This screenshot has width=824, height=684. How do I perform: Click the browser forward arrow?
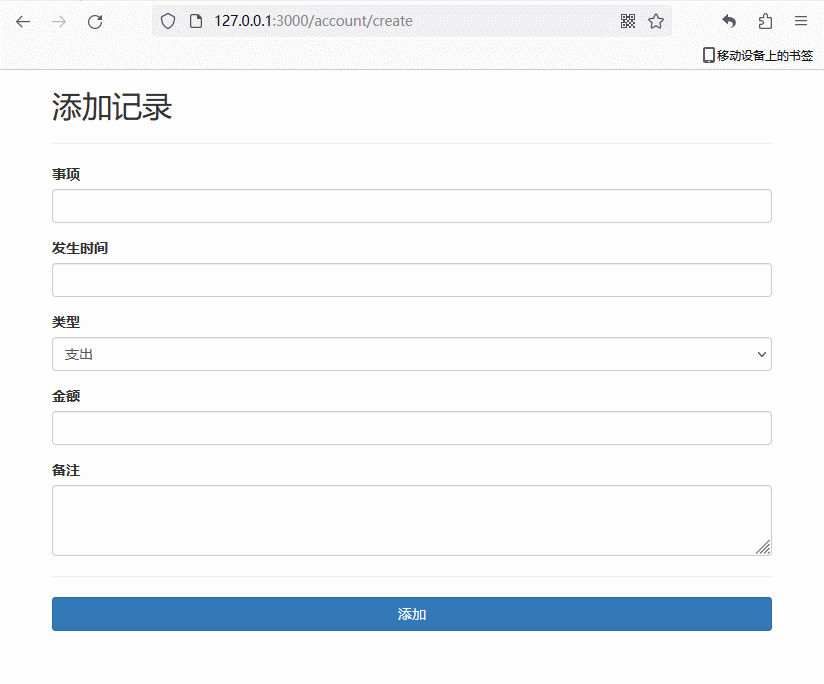click(x=59, y=21)
